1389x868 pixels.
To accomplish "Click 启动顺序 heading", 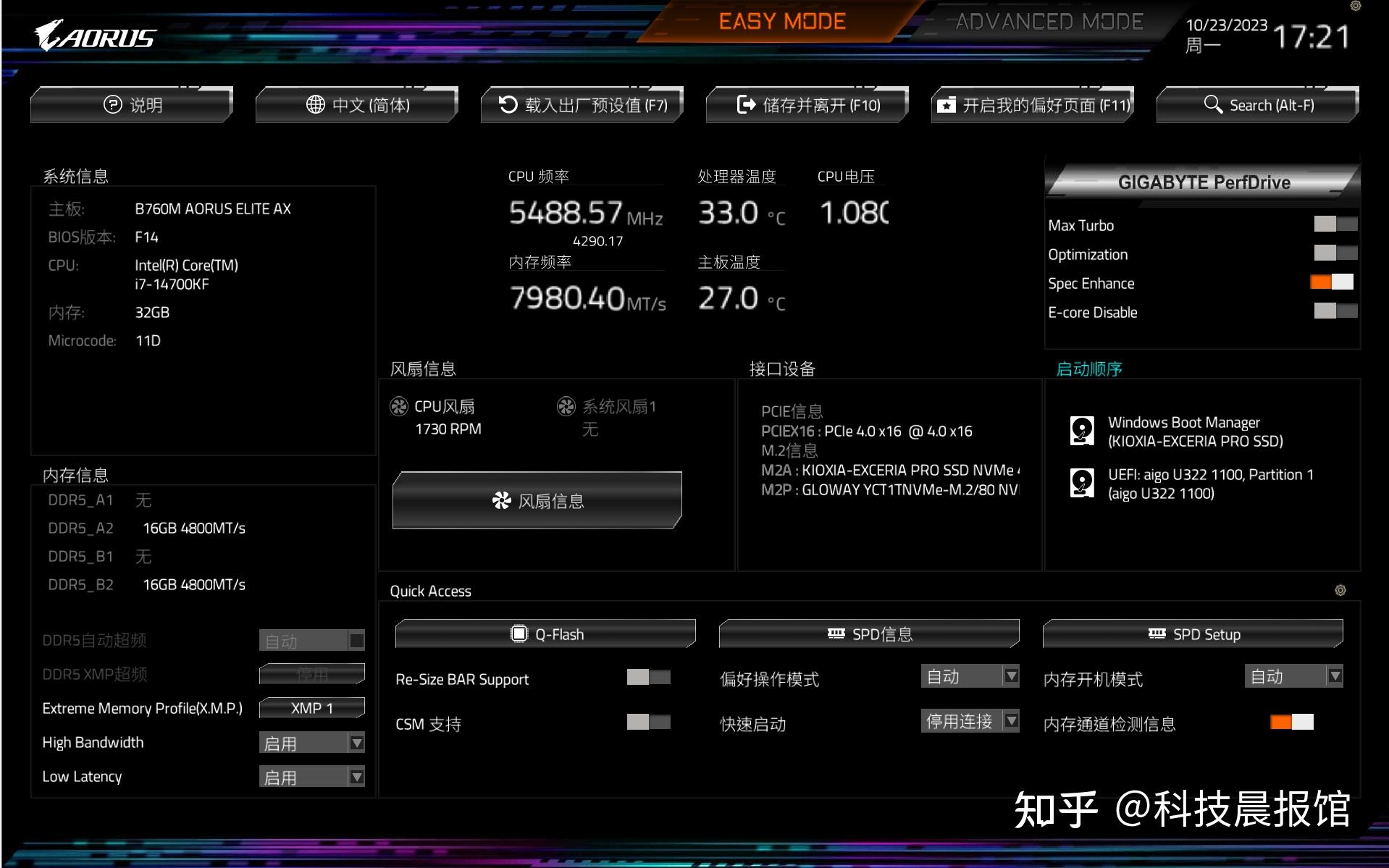I will (x=1089, y=369).
